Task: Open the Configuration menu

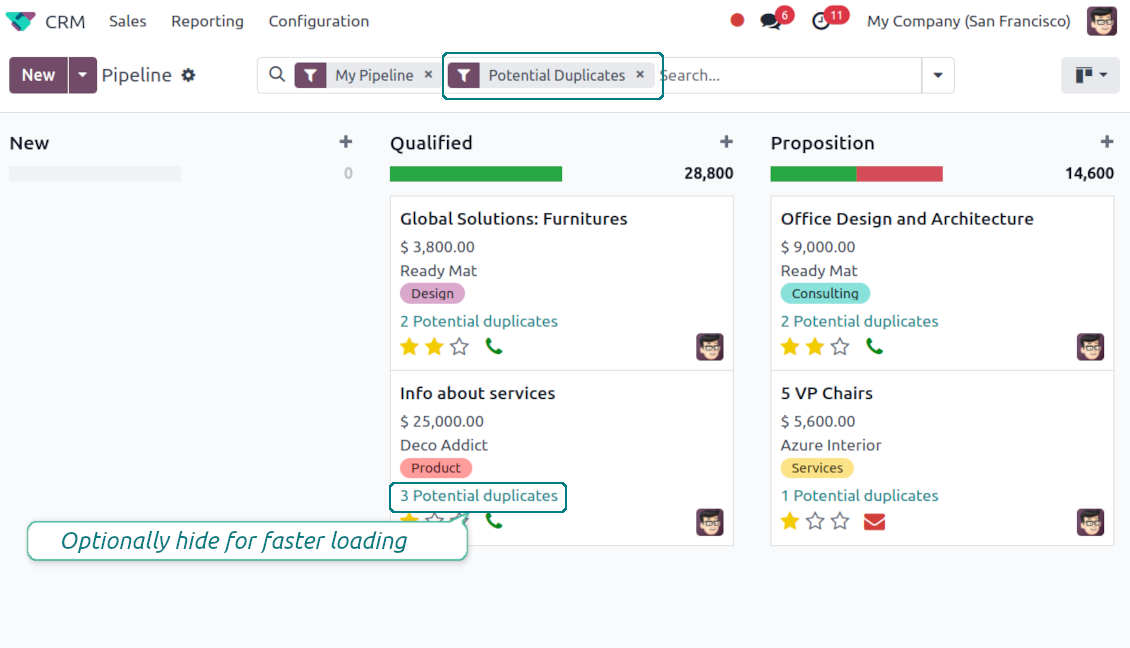Action: click(318, 21)
